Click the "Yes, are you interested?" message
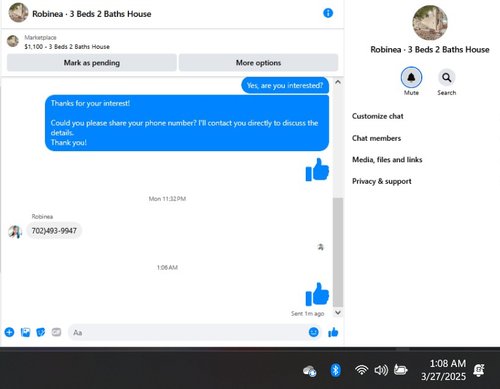The image size is (500, 389). 285,86
